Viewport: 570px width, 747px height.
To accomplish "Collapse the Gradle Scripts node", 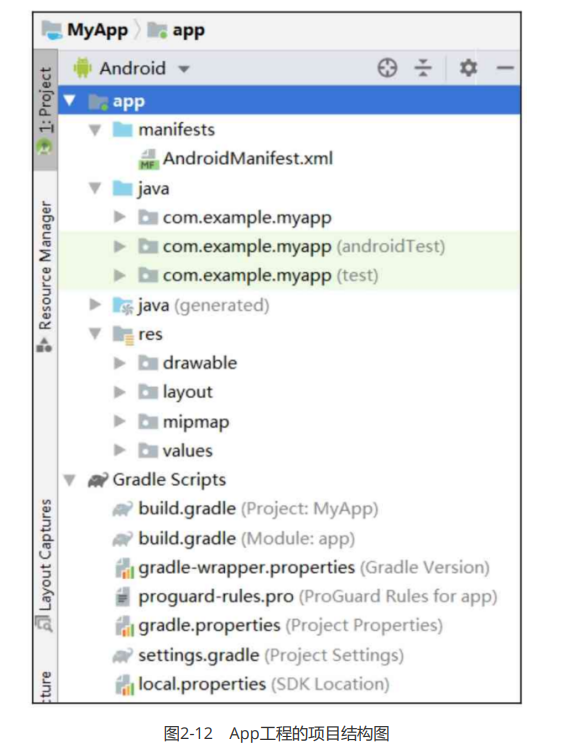I will click(70, 480).
